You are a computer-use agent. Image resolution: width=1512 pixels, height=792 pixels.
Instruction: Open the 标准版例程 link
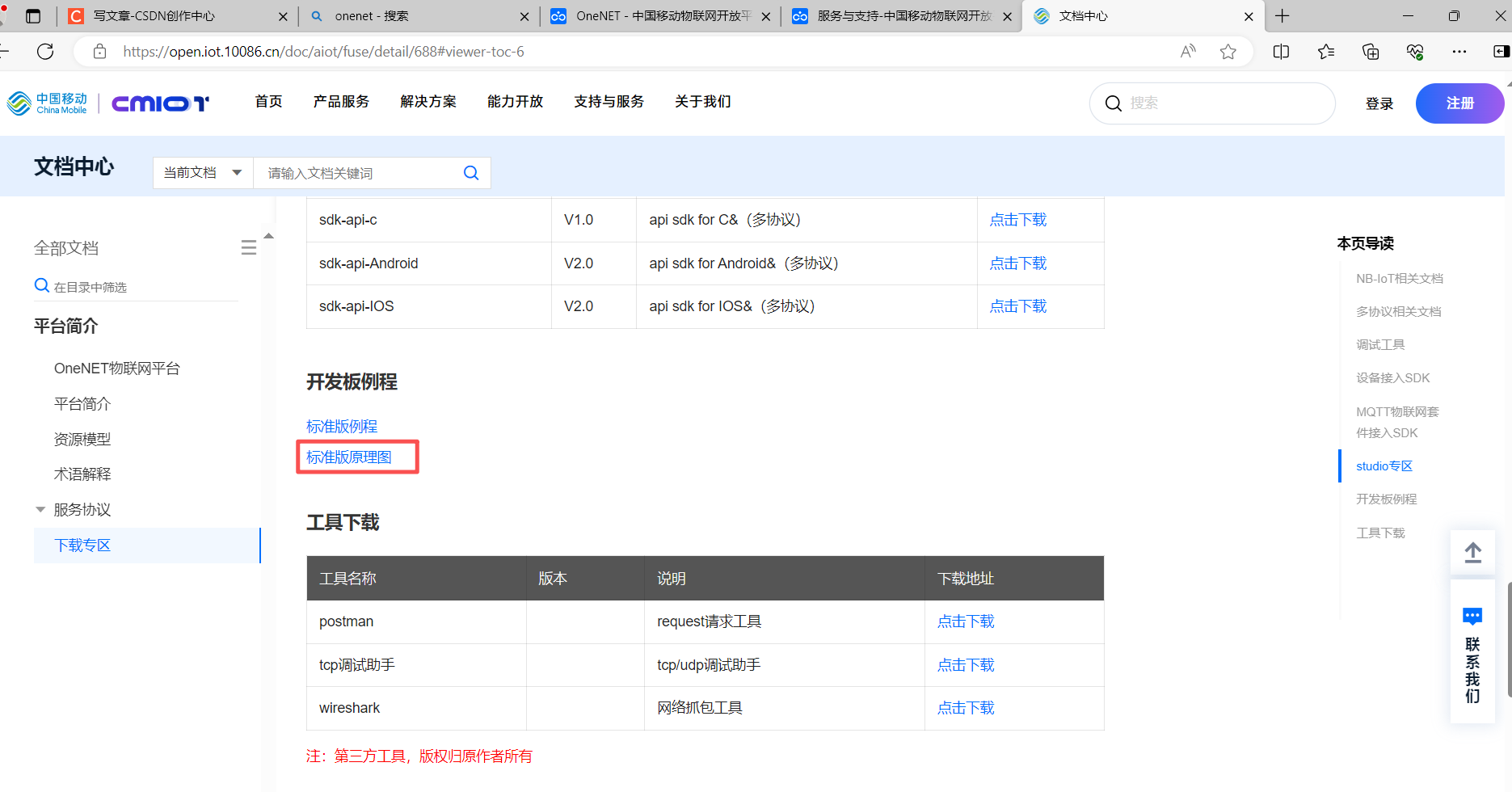342,426
